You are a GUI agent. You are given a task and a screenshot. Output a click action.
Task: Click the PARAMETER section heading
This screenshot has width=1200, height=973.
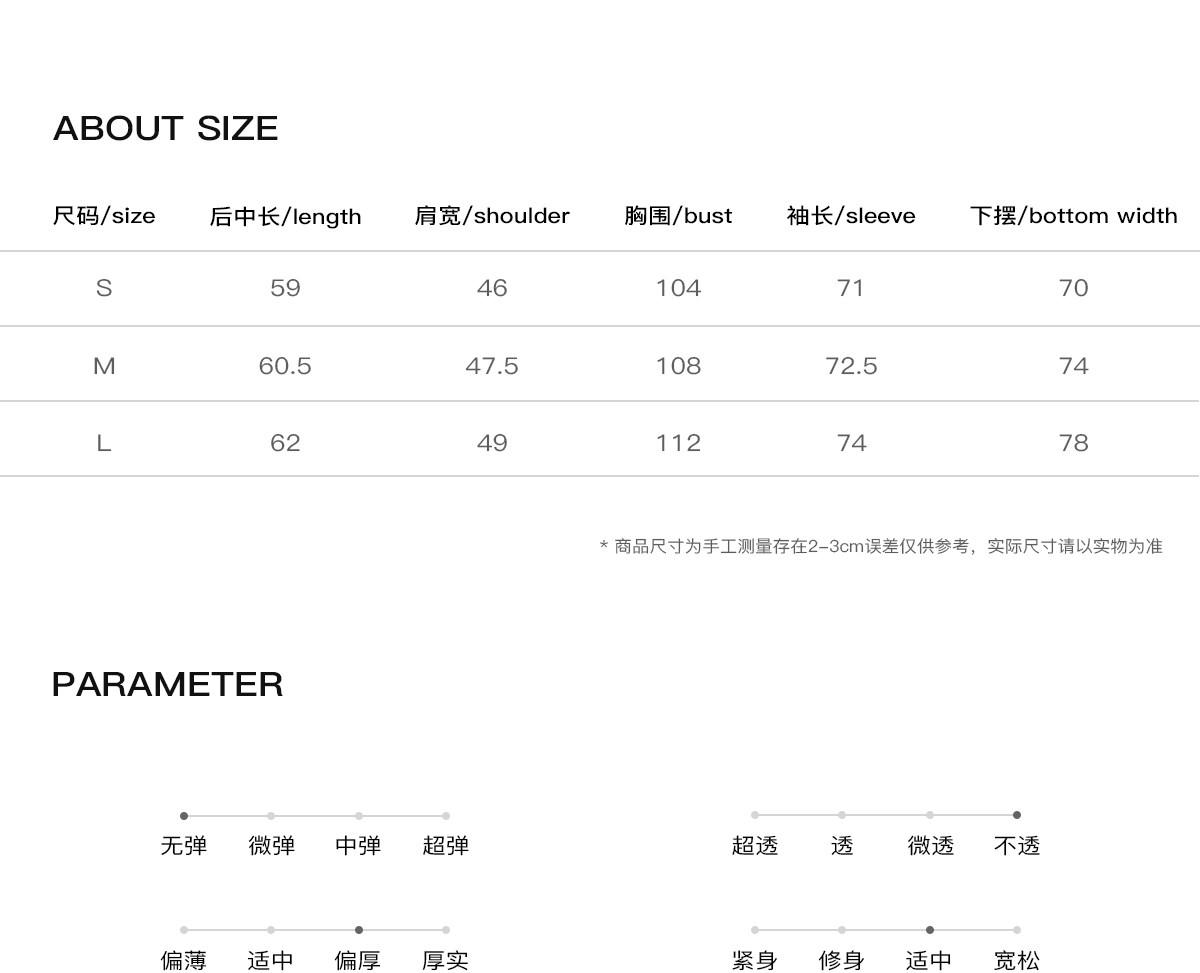(x=168, y=684)
